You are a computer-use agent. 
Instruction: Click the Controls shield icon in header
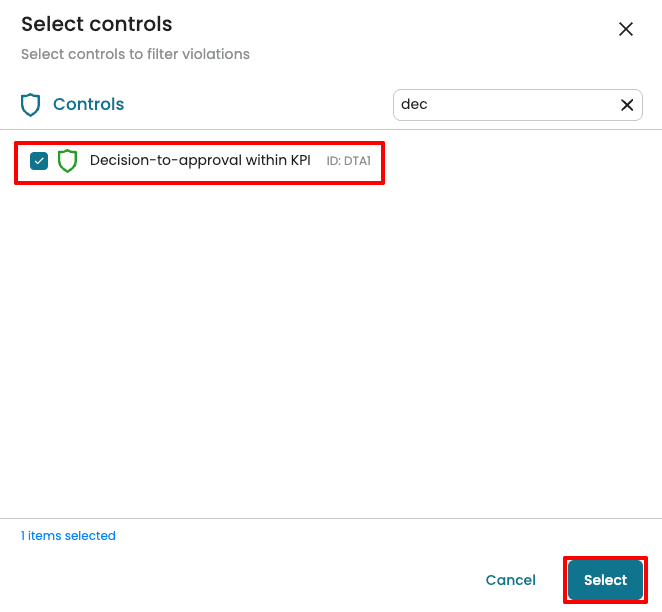(31, 105)
